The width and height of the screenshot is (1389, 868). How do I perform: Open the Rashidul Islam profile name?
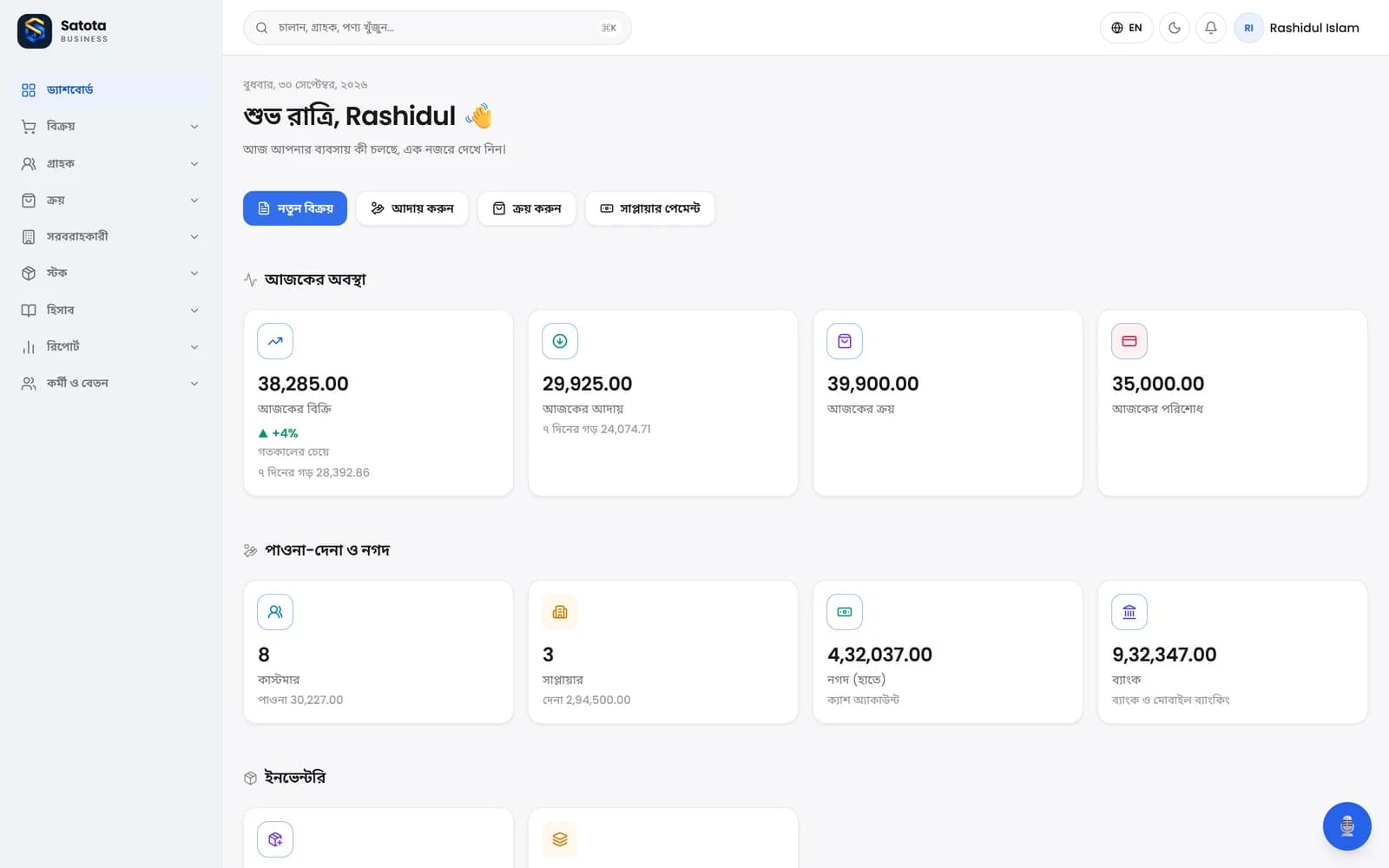[x=1314, y=28]
